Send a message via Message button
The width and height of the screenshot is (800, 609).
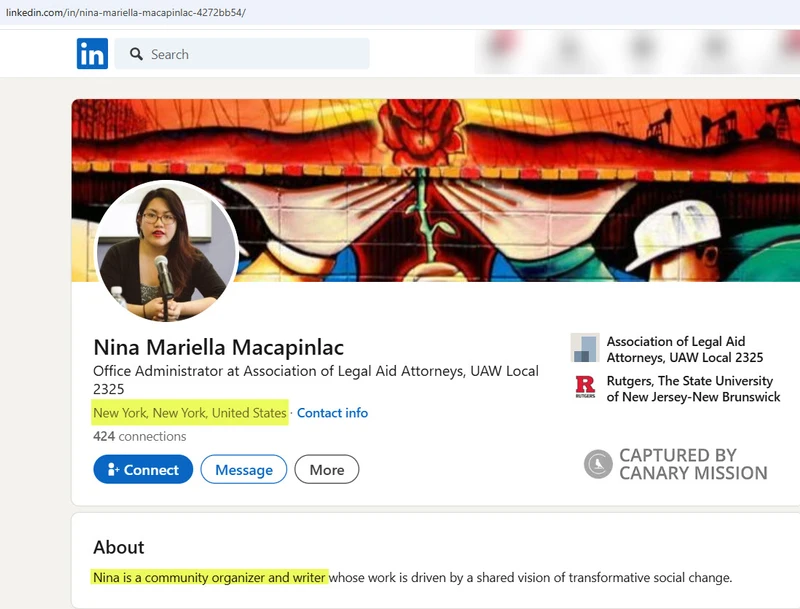click(x=244, y=469)
